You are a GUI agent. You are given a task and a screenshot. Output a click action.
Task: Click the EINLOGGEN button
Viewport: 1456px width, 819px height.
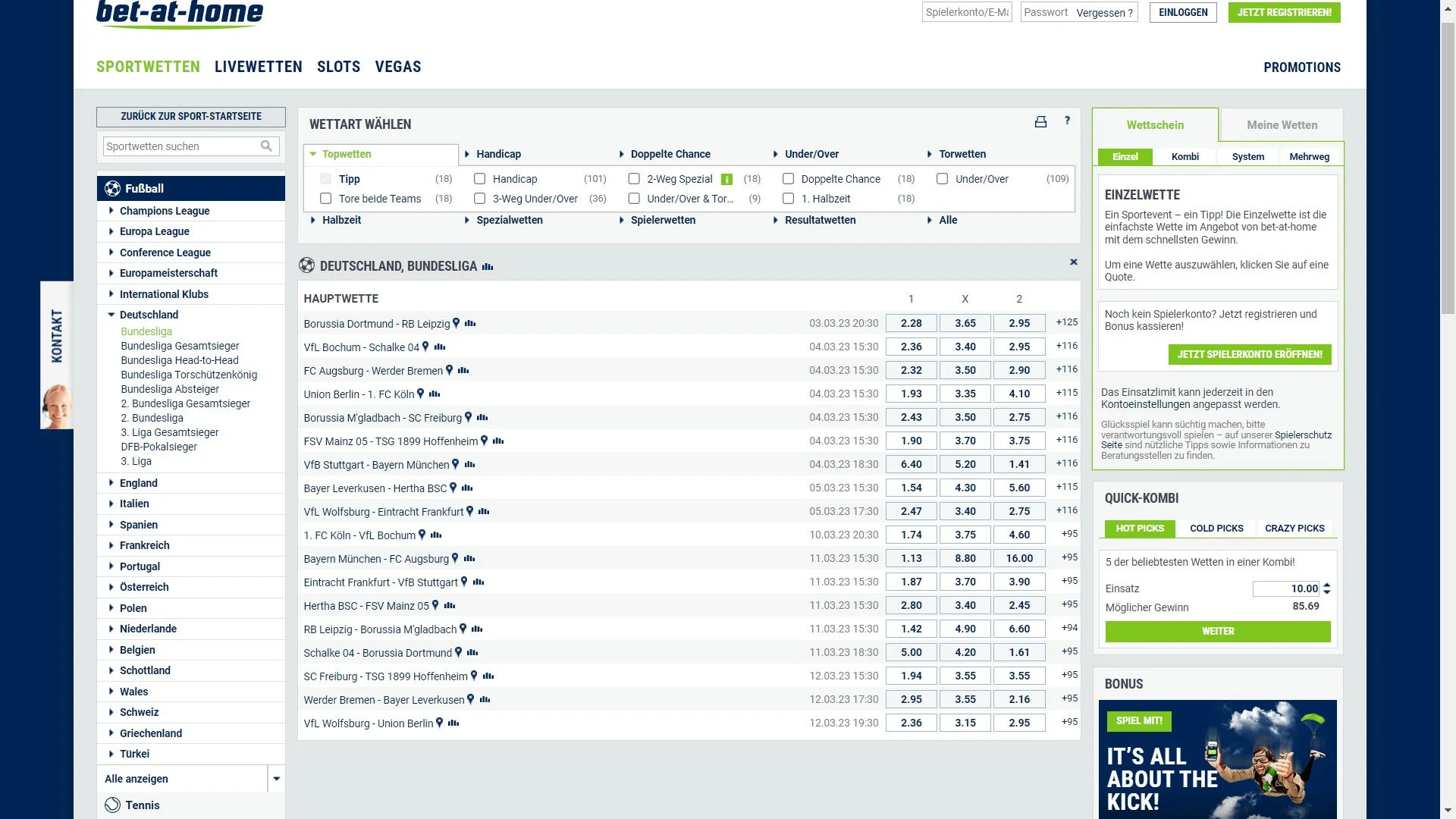[x=1183, y=13]
